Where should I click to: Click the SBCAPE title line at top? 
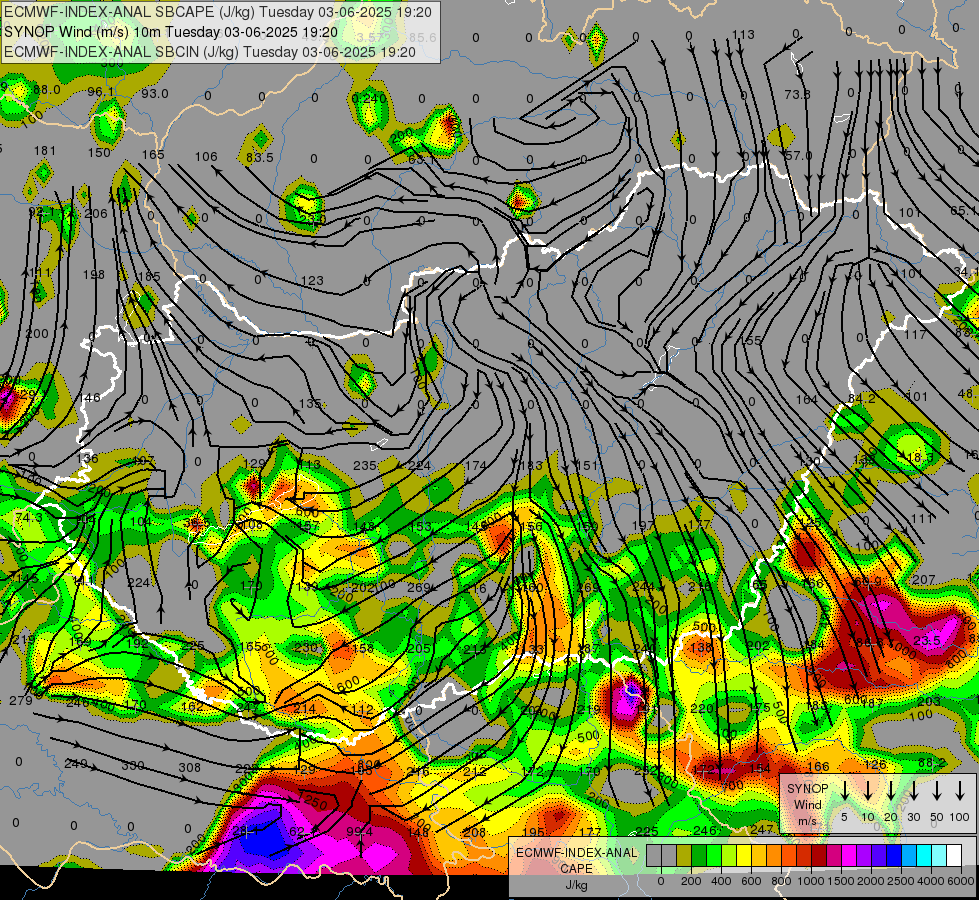[218, 12]
